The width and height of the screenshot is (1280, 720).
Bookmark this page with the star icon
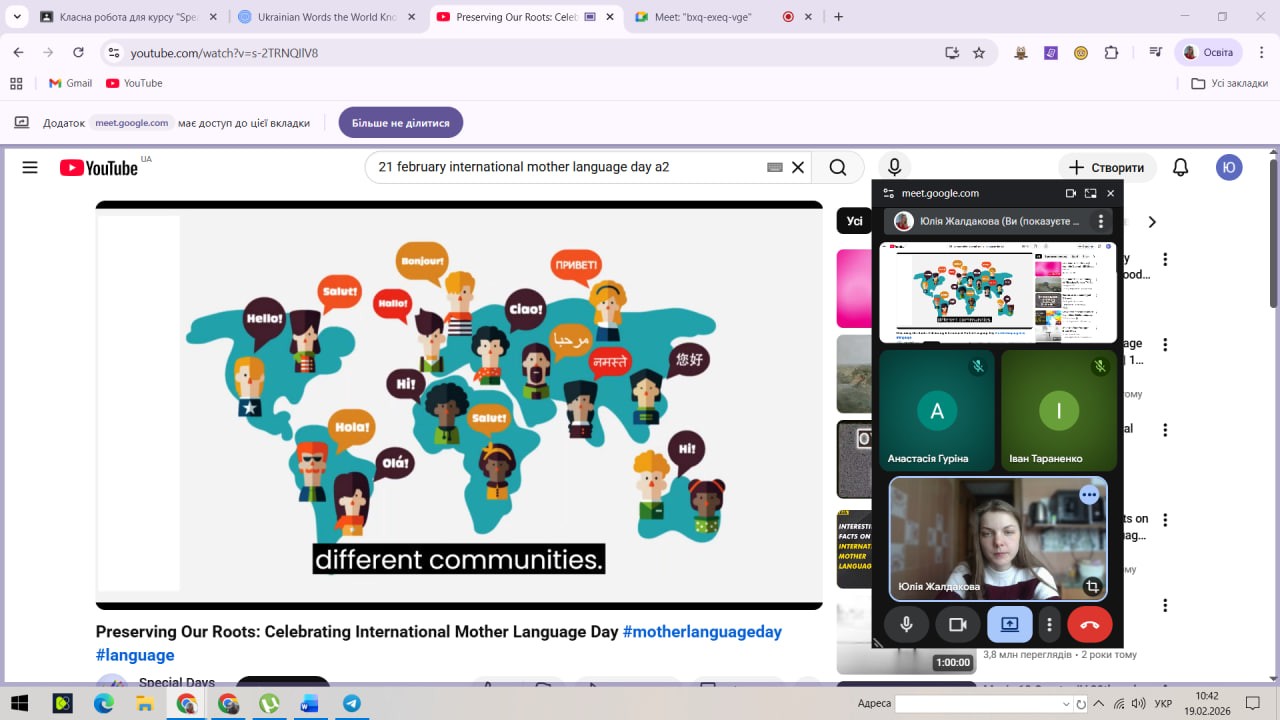point(979,53)
